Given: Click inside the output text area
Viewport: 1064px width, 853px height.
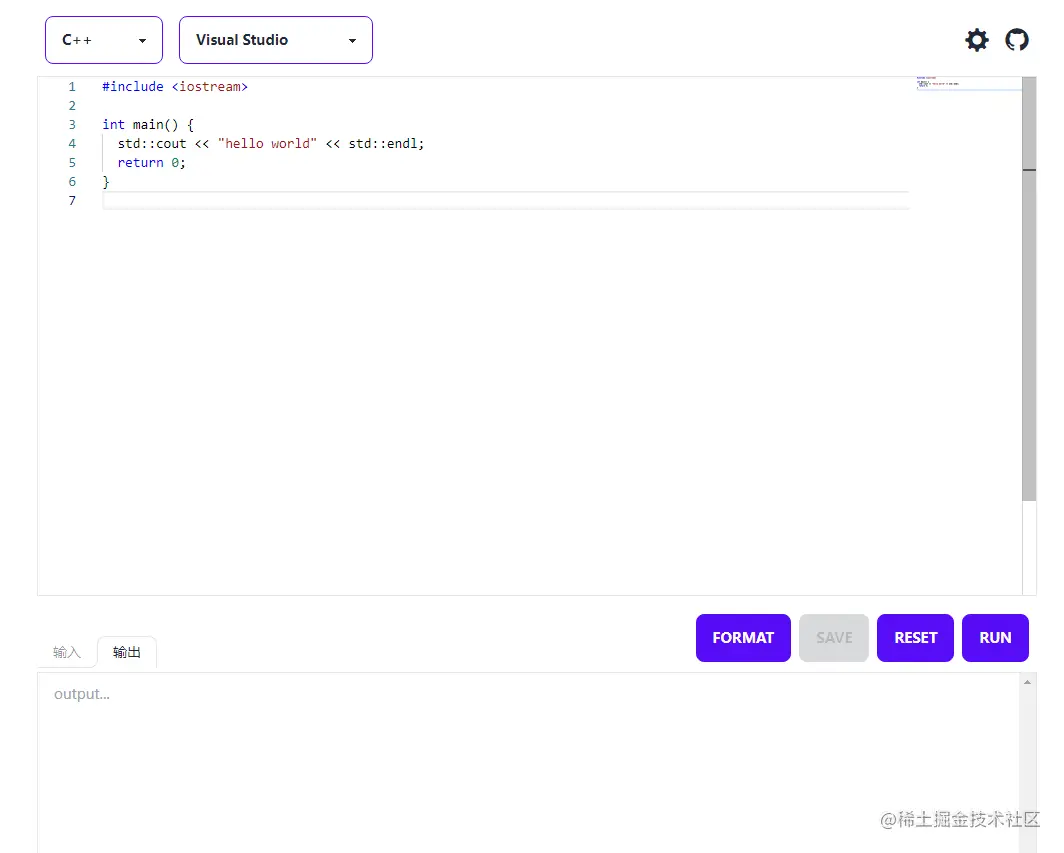Looking at the screenshot, I should 500,750.
